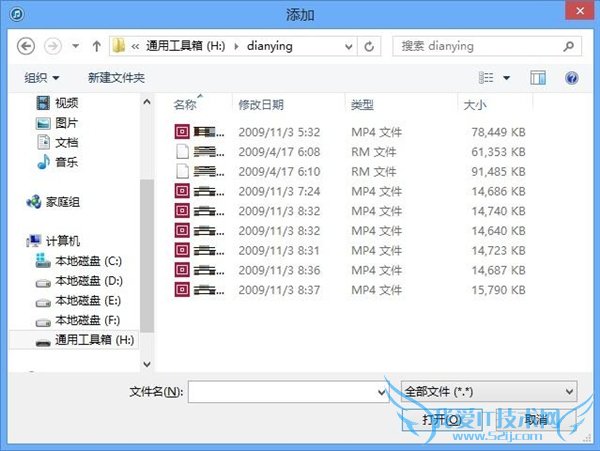600x451 pixels.
Task: Select MP4 file dated 2009/11/3 8:37
Action: pos(350,290)
